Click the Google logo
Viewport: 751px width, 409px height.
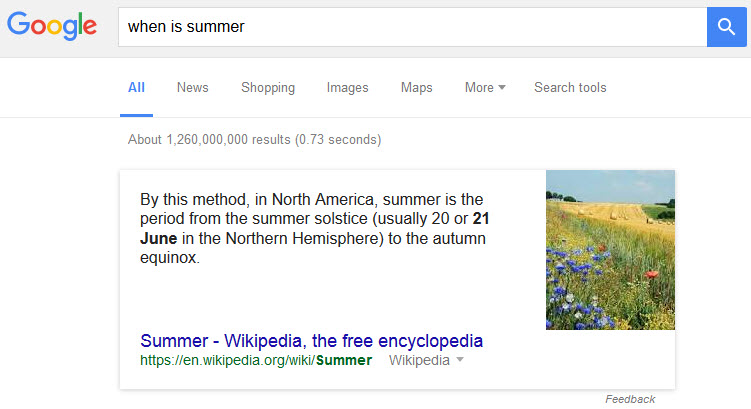[x=52, y=27]
